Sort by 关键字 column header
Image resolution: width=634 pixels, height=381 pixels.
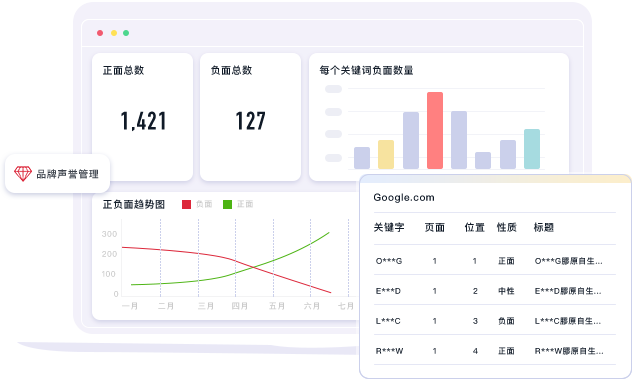[389, 227]
